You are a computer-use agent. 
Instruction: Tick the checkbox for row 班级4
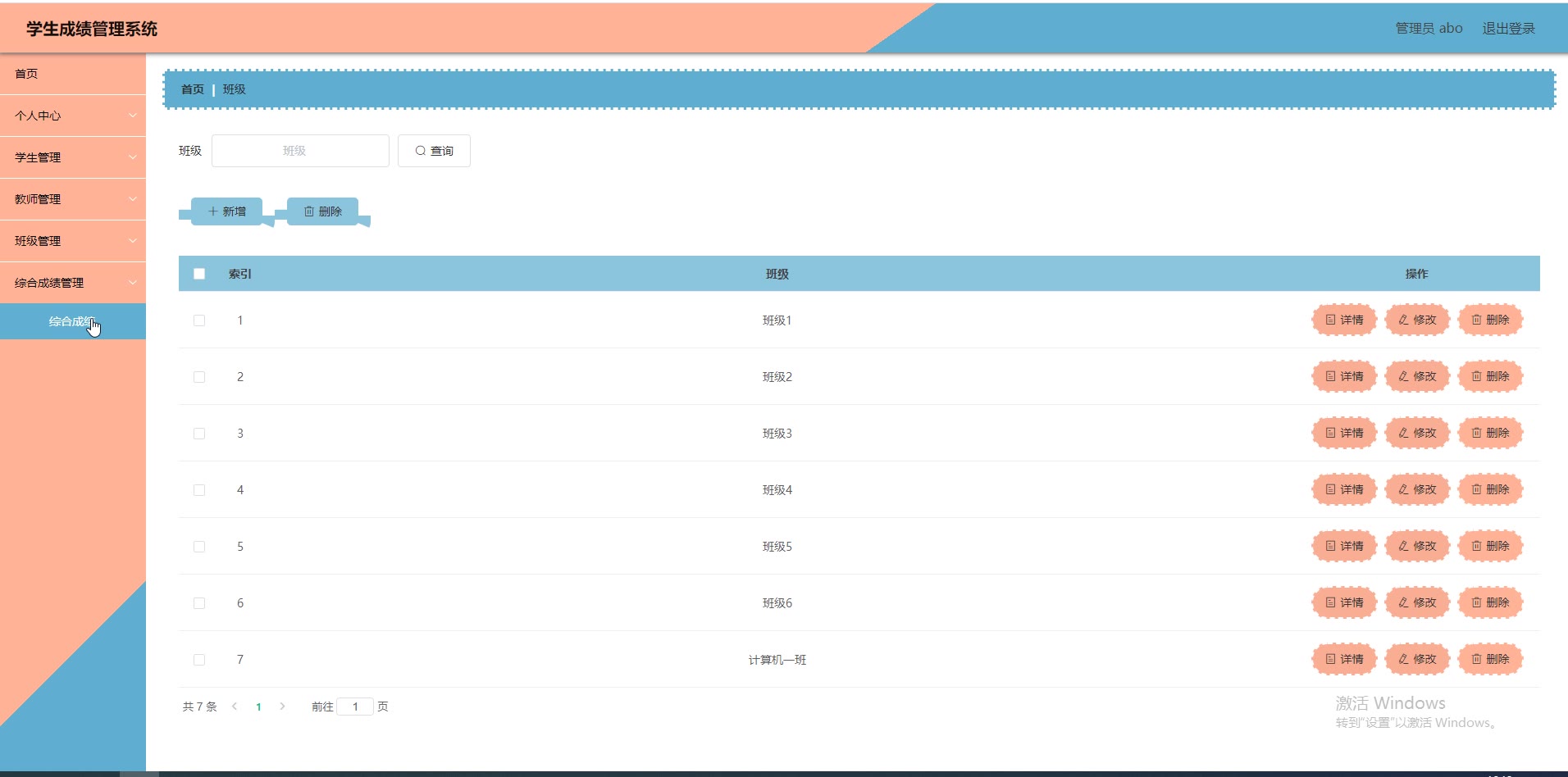[x=199, y=490]
